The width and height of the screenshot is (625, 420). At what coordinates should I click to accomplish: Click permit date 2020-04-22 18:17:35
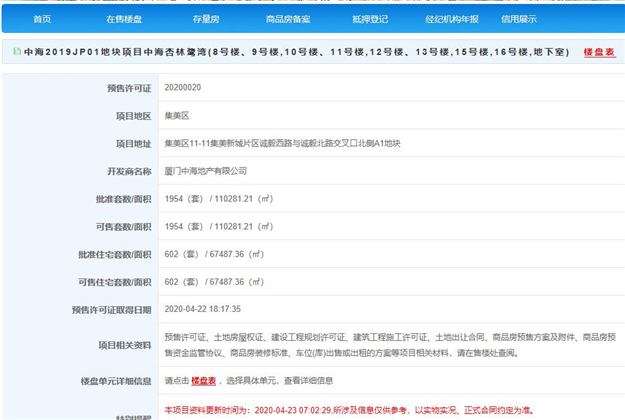click(x=202, y=309)
